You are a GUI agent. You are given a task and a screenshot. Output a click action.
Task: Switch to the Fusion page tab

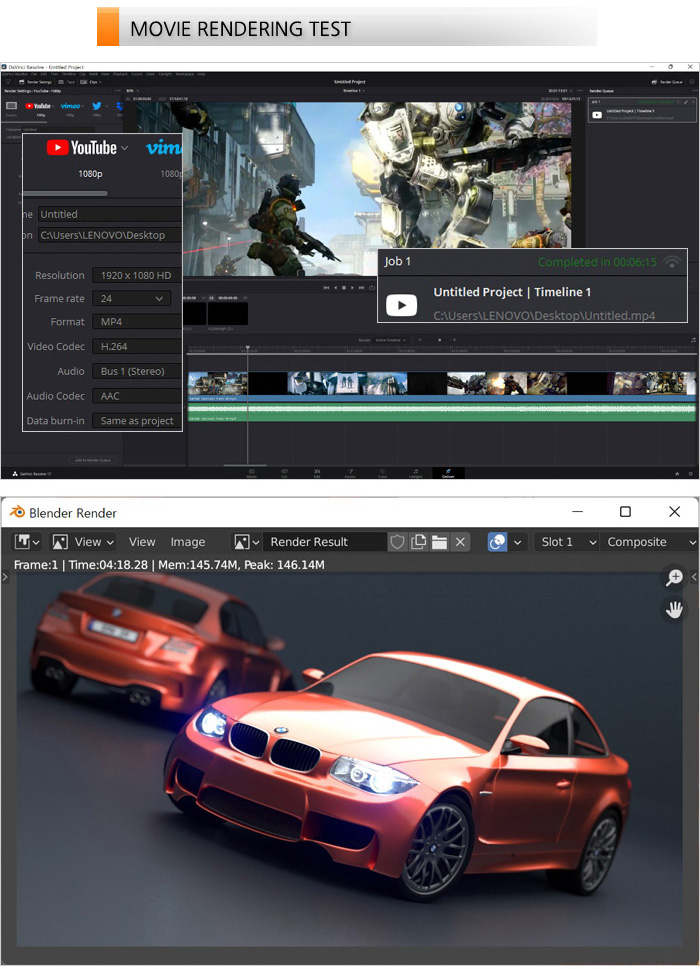coord(350,473)
